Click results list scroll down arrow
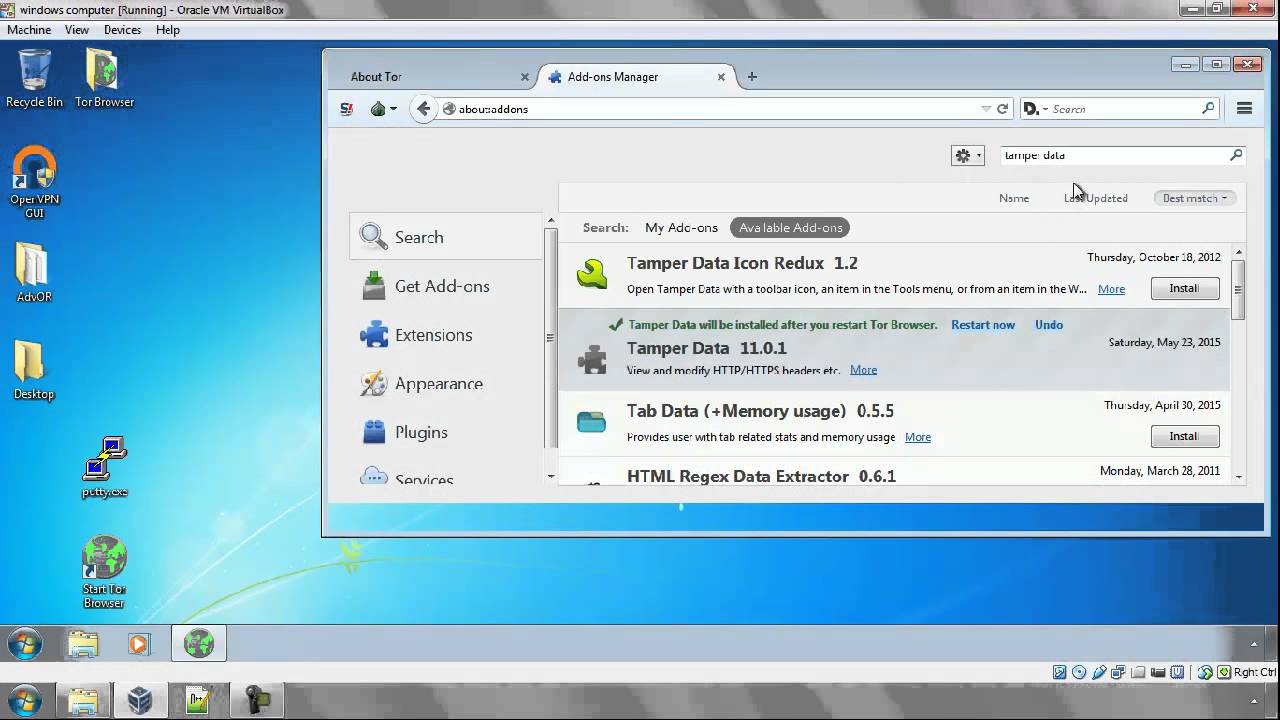Image resolution: width=1280 pixels, height=720 pixels. tap(1239, 477)
